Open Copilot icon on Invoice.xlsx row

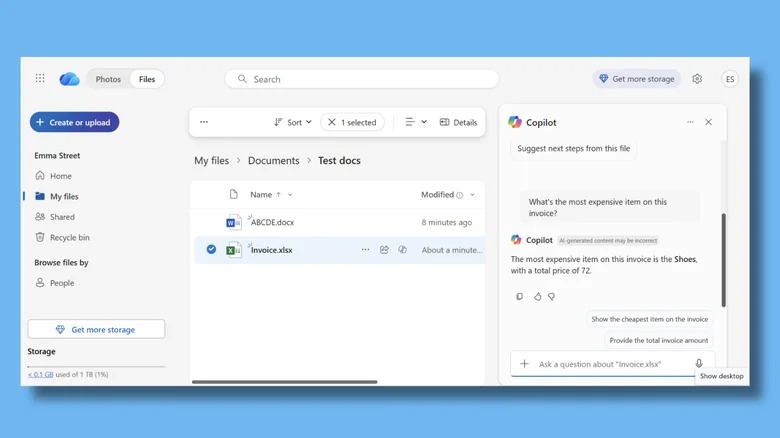click(x=402, y=250)
